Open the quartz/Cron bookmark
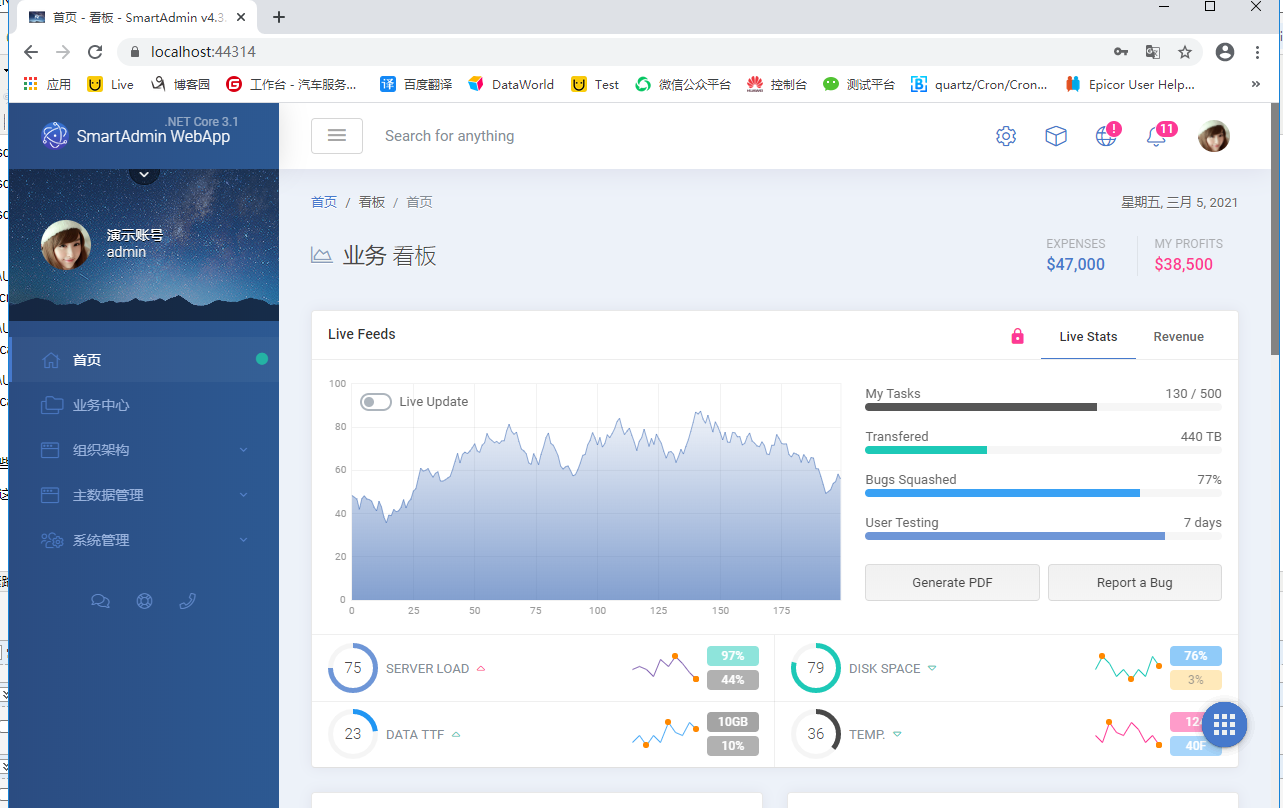Screen dimensions: 1283x808 click(x=979, y=84)
